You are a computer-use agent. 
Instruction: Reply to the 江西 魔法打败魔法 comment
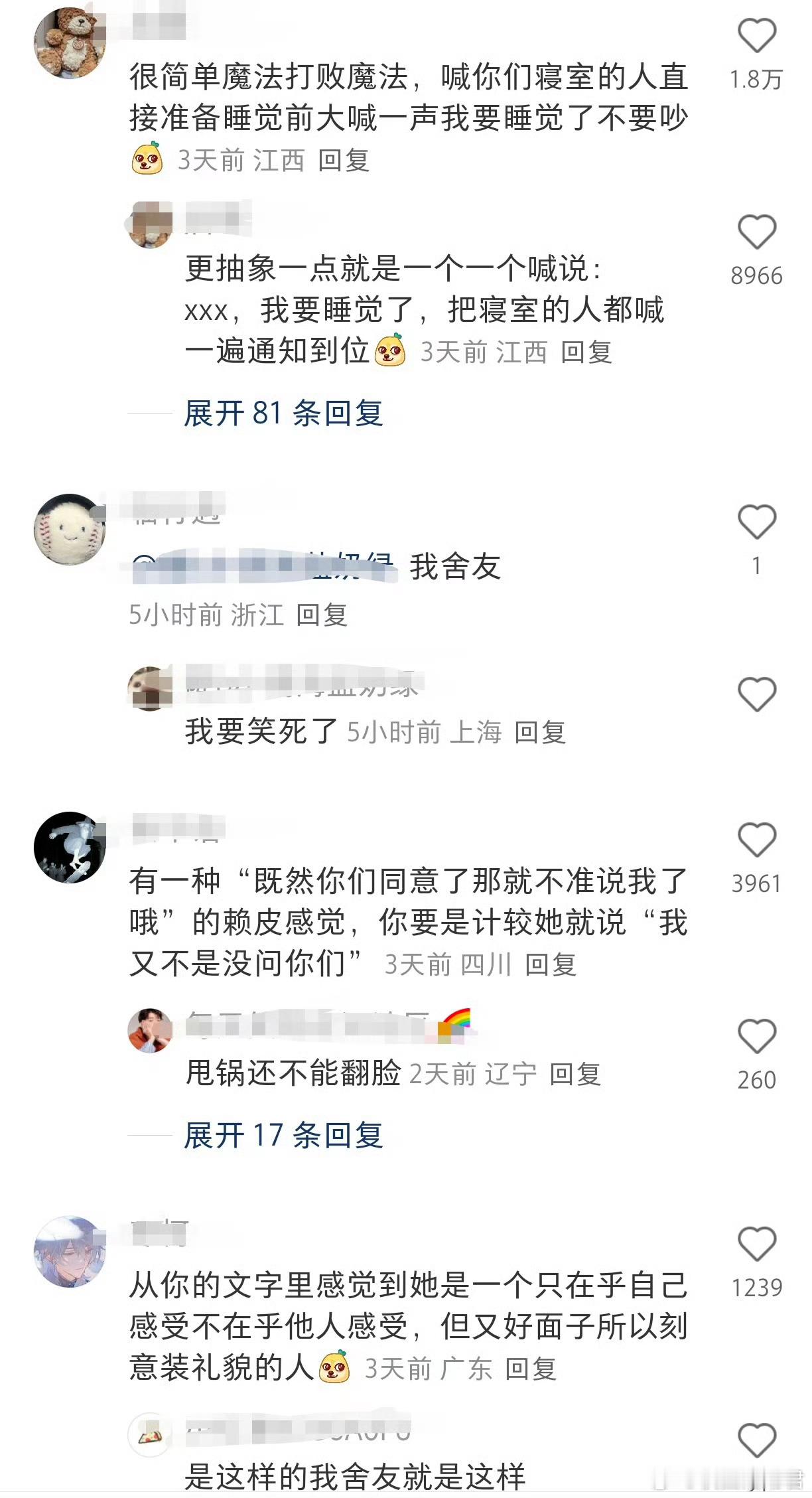coord(343,160)
